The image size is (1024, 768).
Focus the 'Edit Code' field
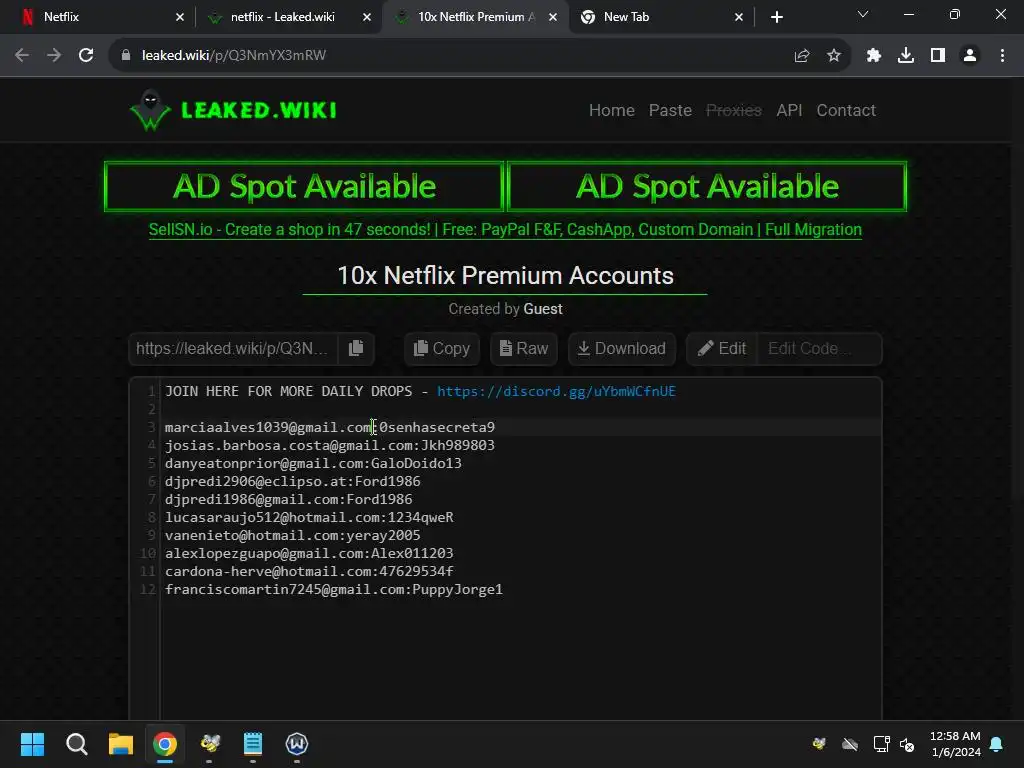[x=820, y=349]
